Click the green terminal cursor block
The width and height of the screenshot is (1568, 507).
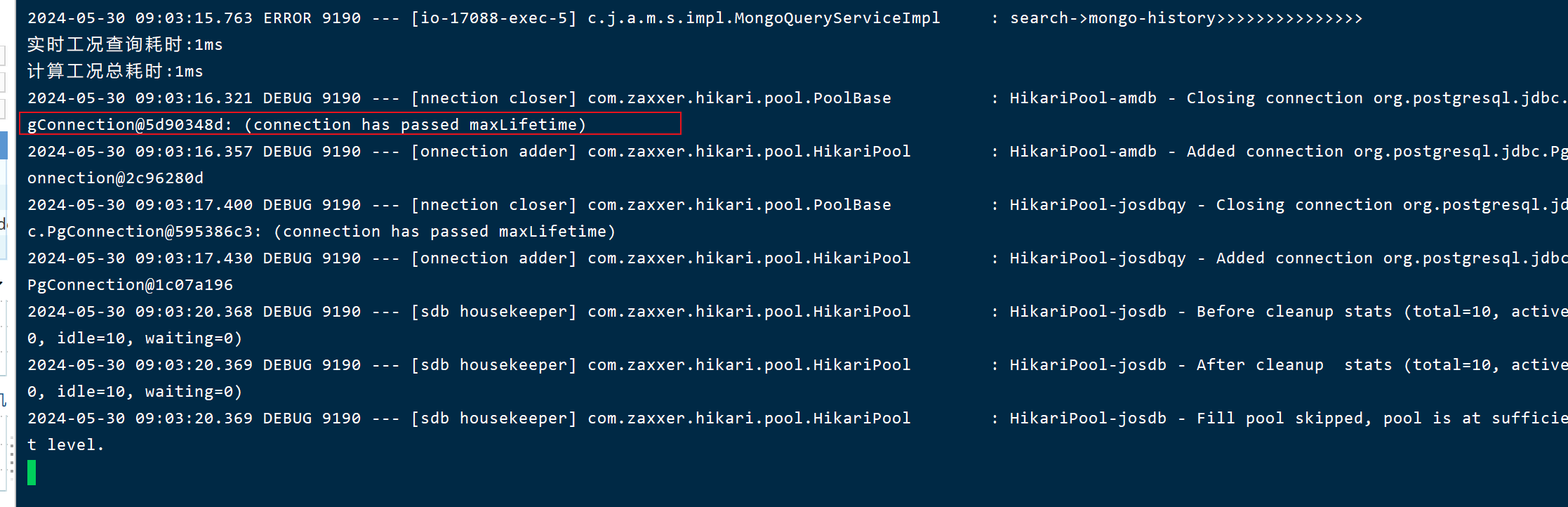pos(32,473)
